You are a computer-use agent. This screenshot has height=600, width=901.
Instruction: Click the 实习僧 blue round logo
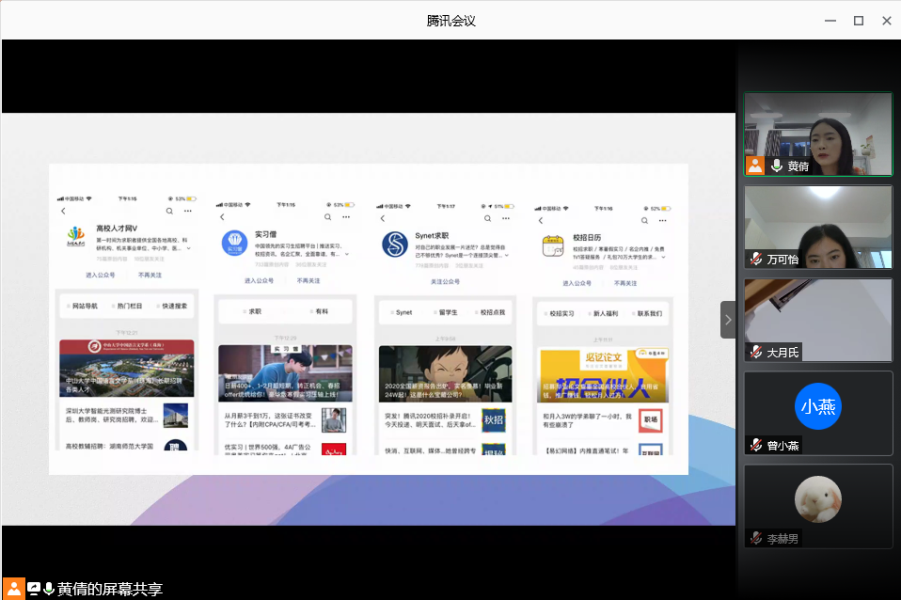point(234,243)
